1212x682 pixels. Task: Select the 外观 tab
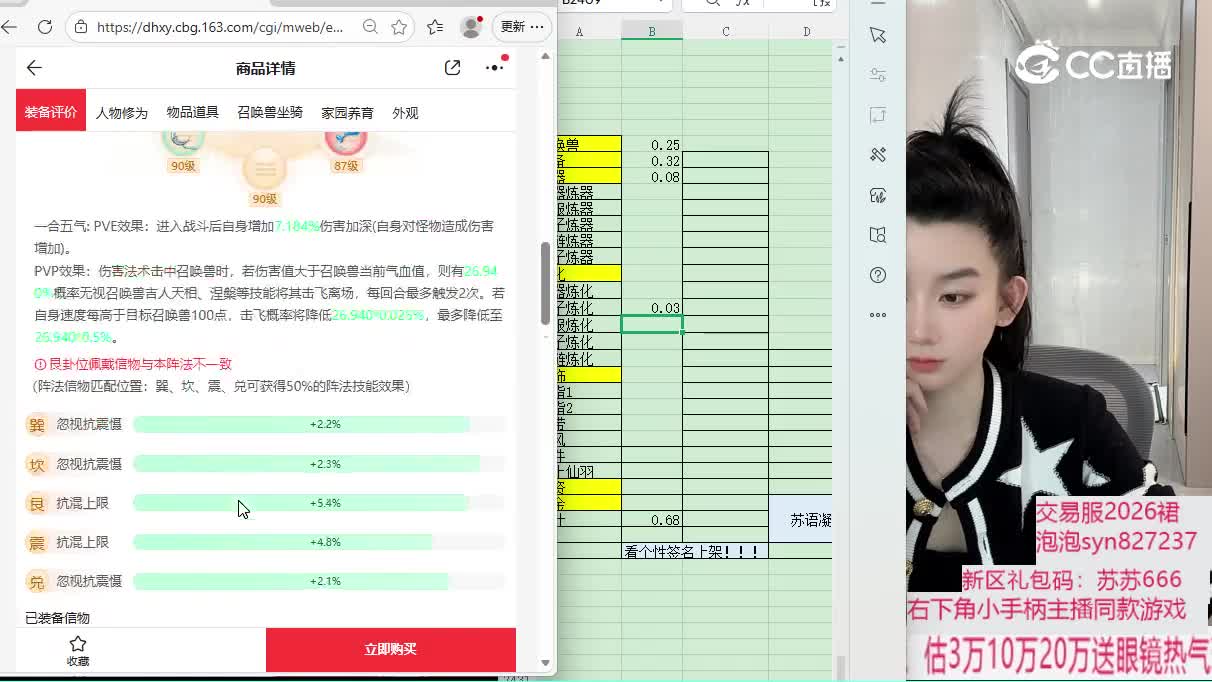405,113
